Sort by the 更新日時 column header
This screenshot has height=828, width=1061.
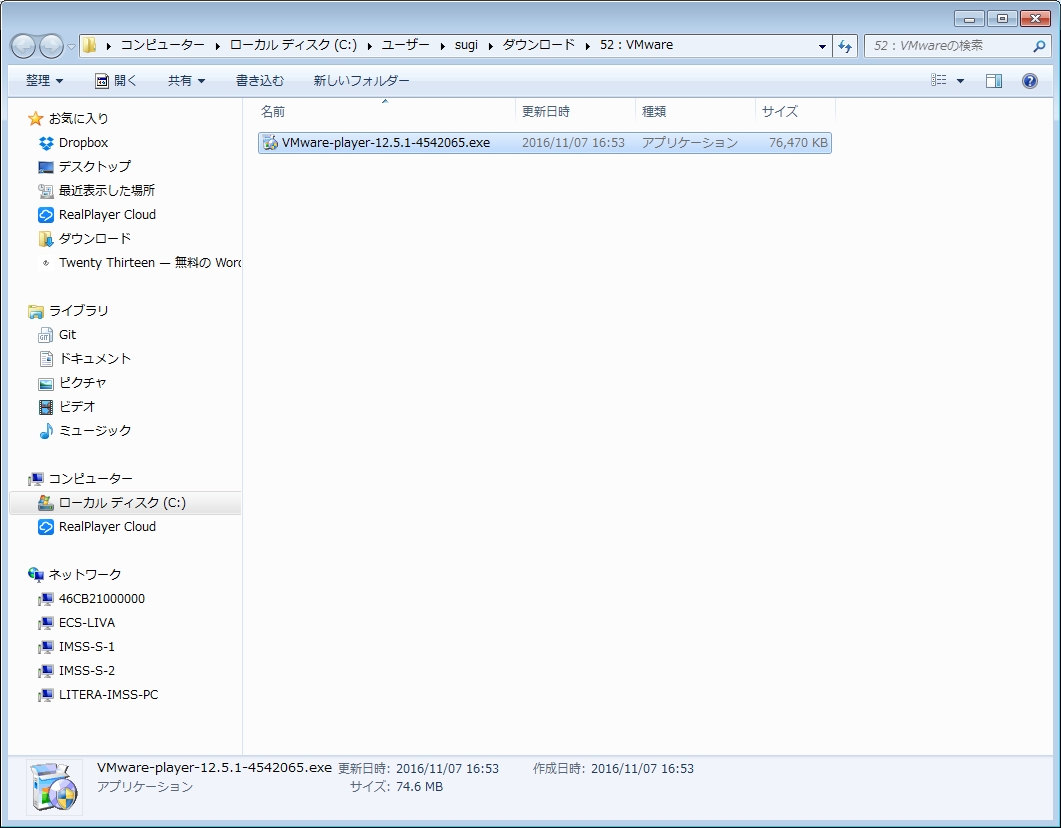click(x=546, y=112)
